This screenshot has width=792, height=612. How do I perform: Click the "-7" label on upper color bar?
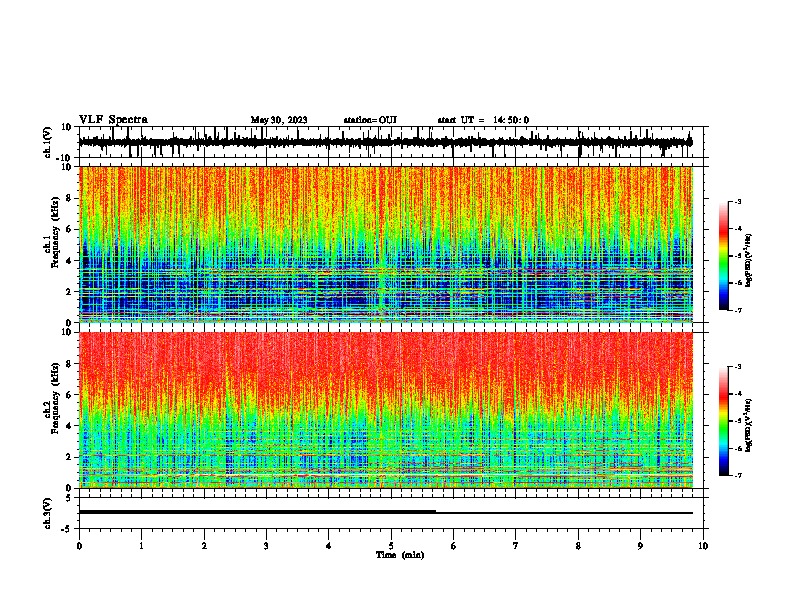pyautogui.click(x=738, y=310)
